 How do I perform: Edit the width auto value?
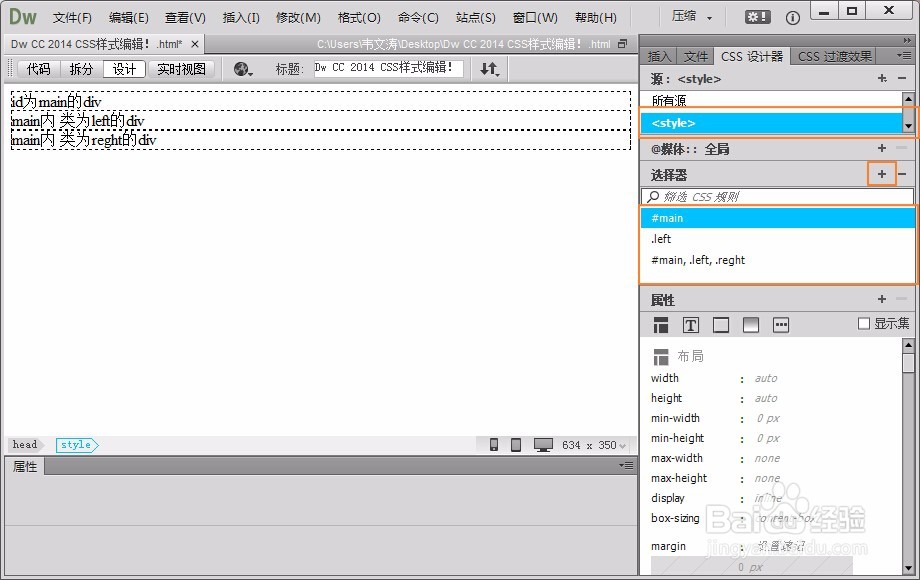[766, 378]
